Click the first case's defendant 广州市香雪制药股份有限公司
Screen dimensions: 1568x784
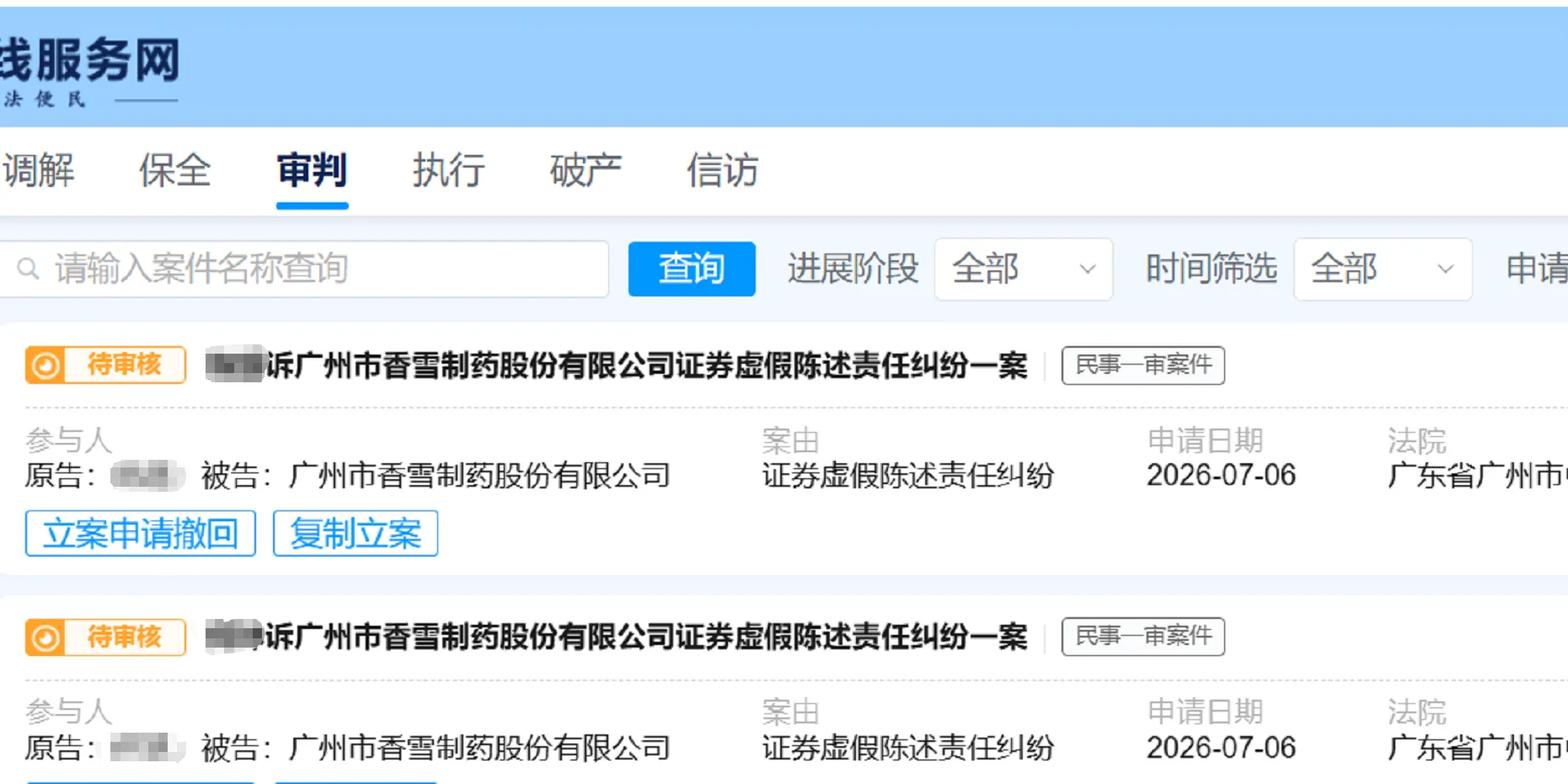coord(479,475)
